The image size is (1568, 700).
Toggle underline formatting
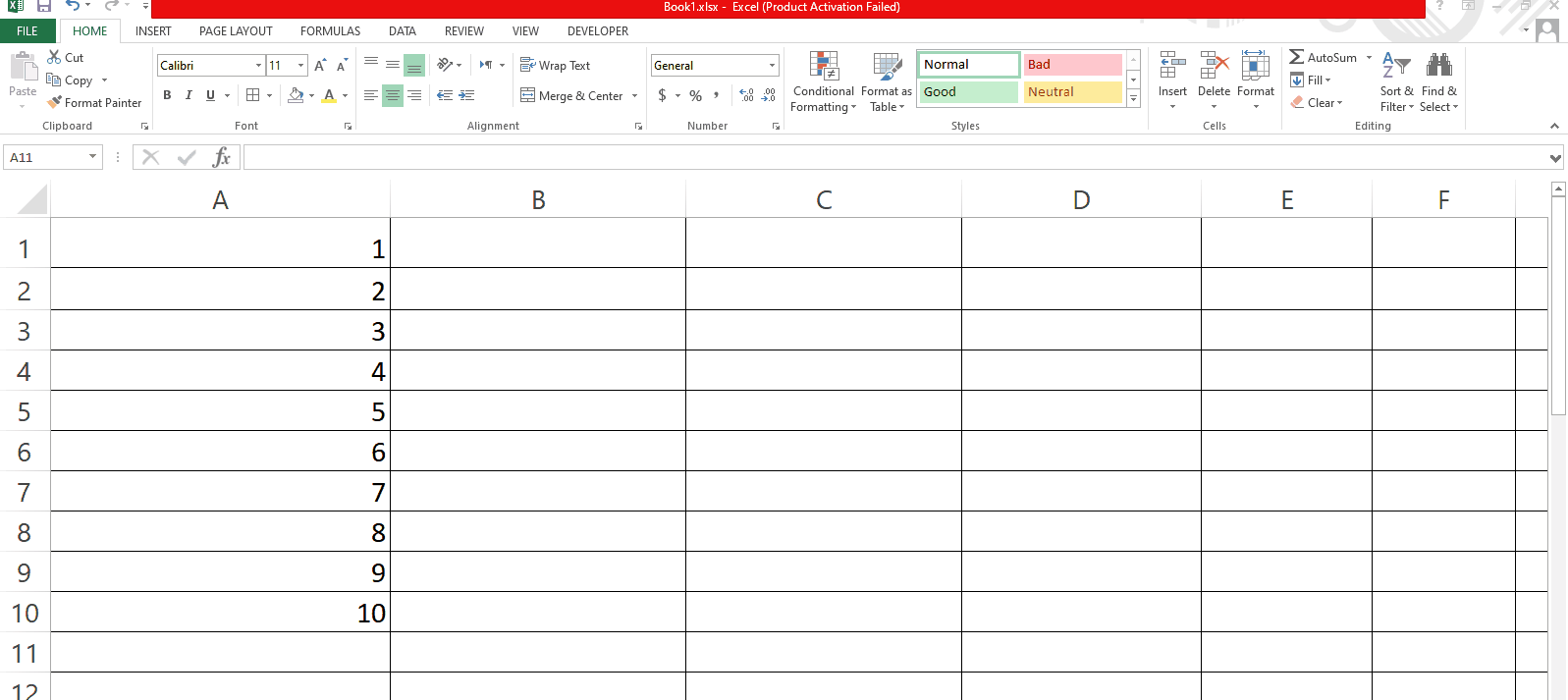point(210,95)
